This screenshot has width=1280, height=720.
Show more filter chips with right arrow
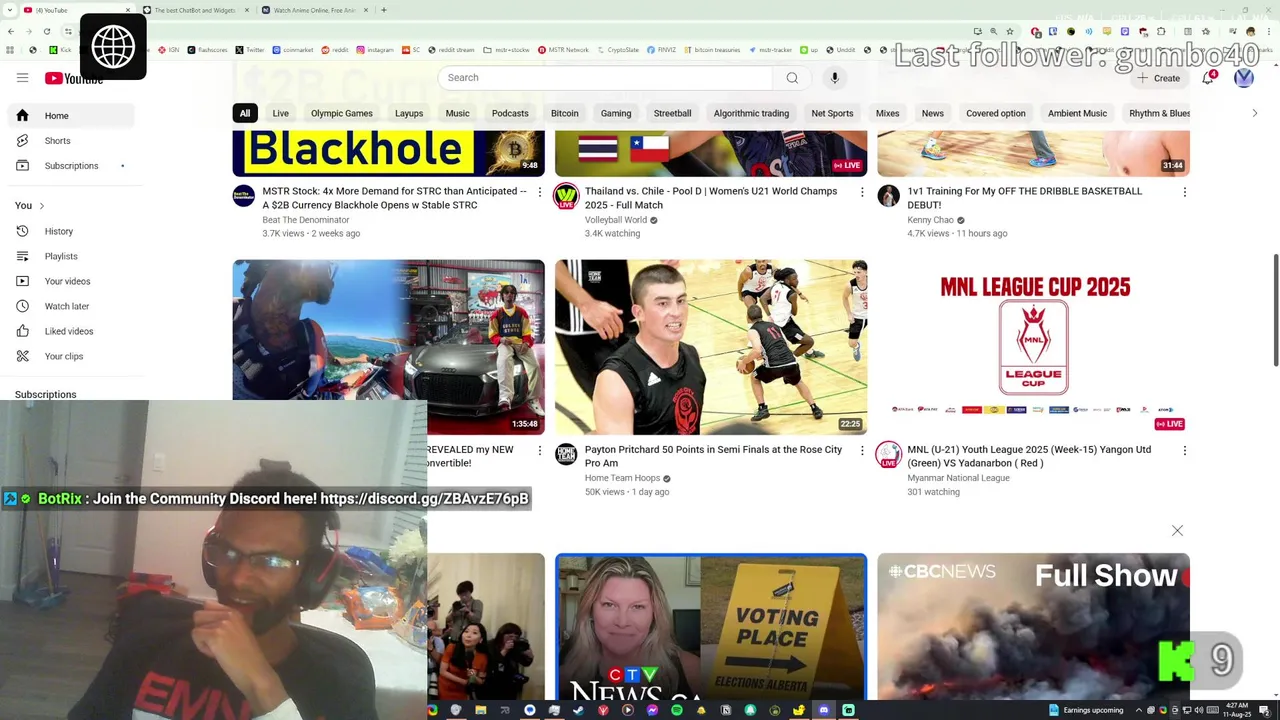(1255, 113)
